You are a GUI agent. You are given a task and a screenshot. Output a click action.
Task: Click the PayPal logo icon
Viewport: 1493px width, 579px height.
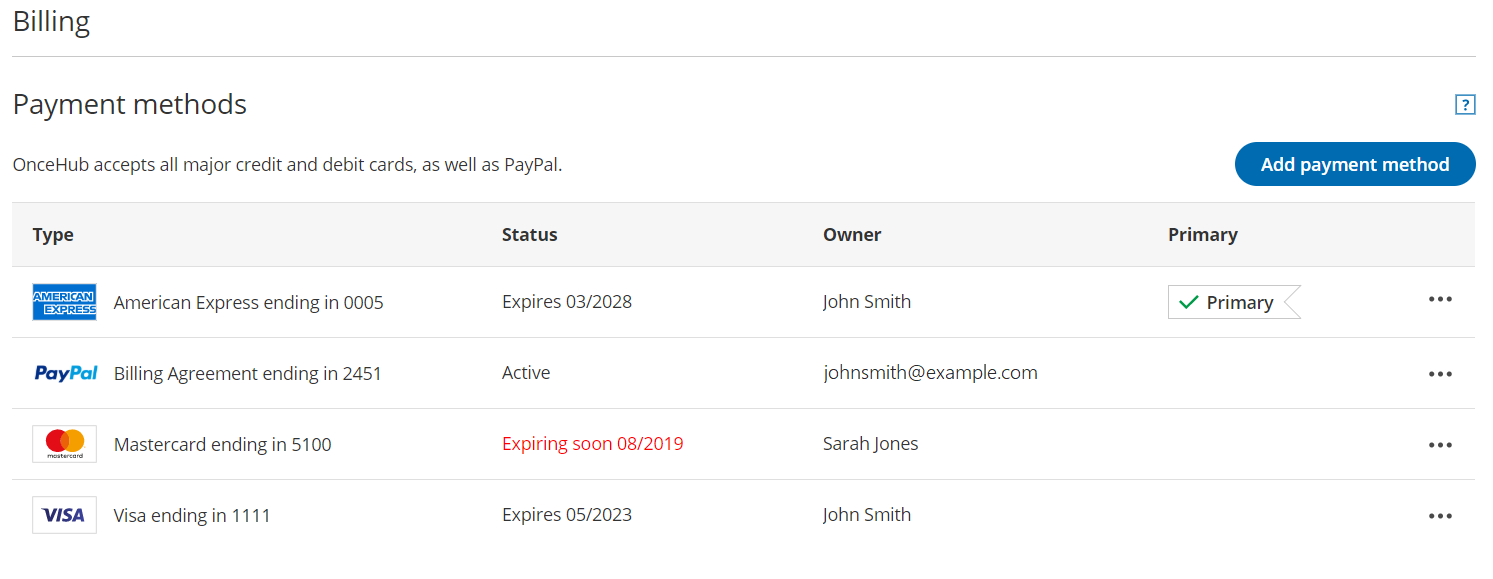(66, 373)
